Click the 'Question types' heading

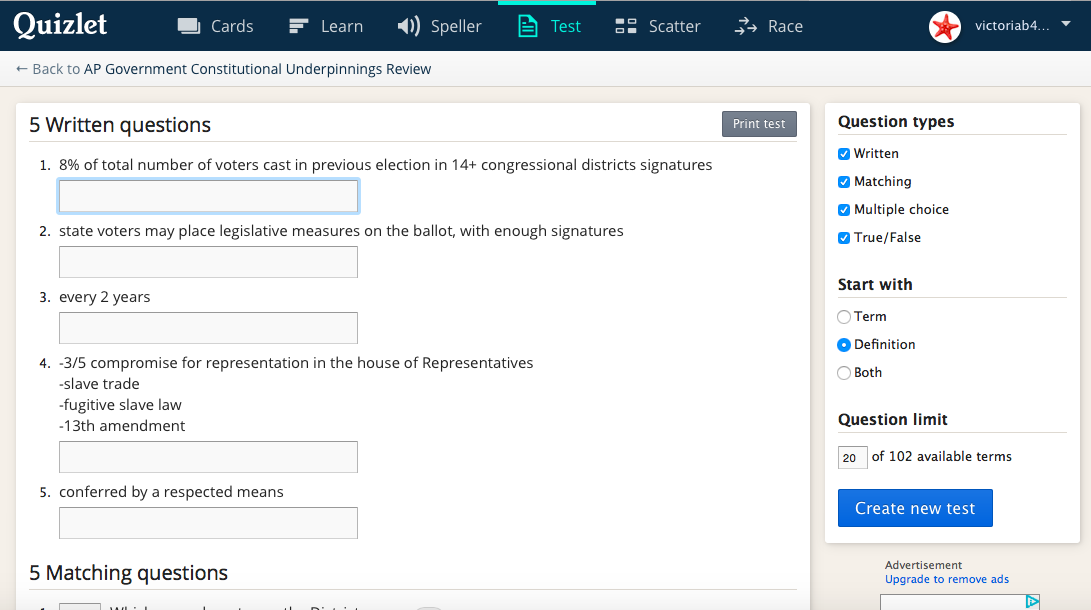[x=895, y=122]
